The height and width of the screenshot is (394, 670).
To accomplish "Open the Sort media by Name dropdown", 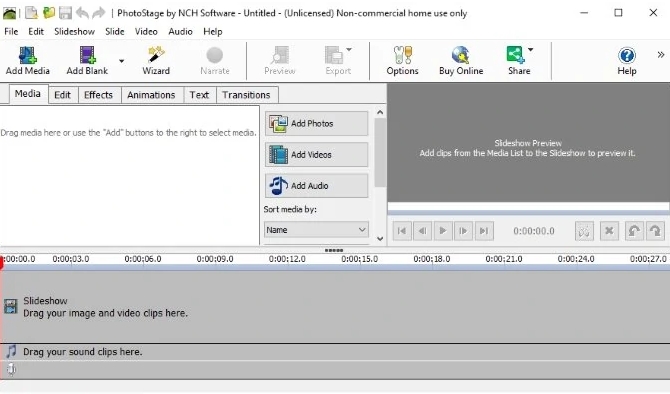I will pos(316,230).
